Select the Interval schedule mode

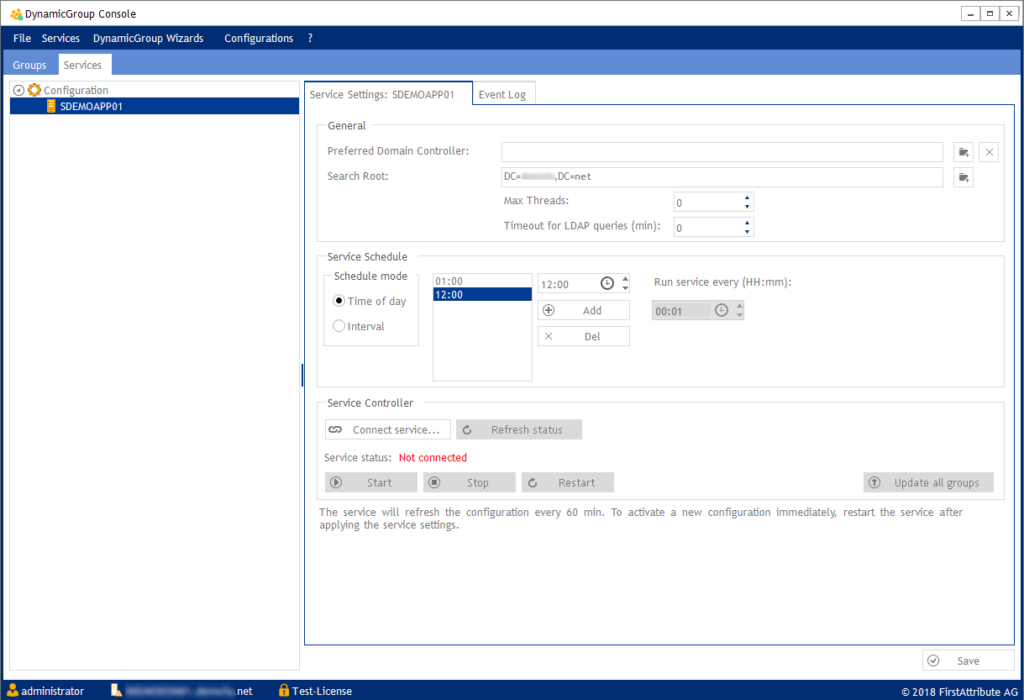(x=338, y=325)
